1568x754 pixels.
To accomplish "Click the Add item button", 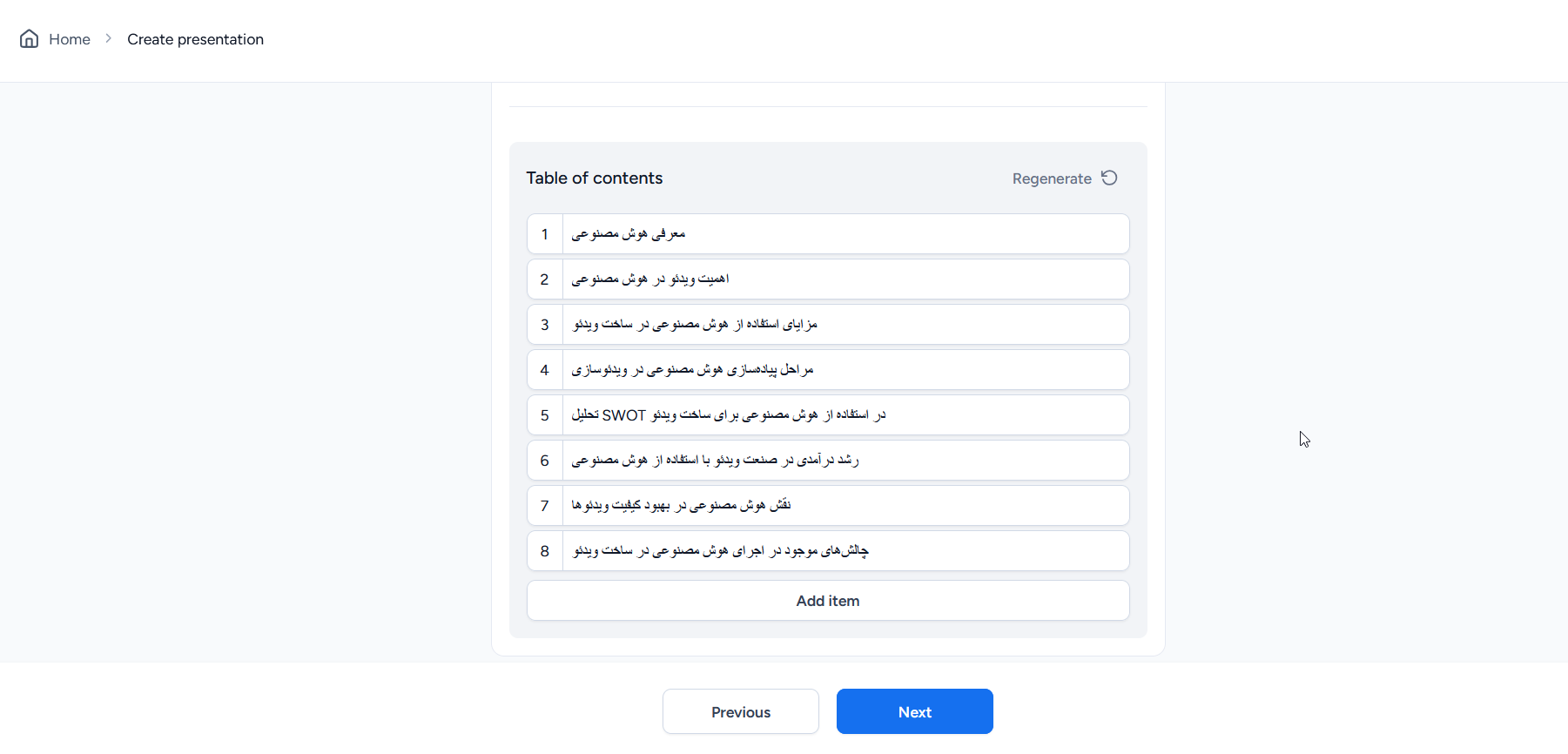I will pyautogui.click(x=827, y=601).
